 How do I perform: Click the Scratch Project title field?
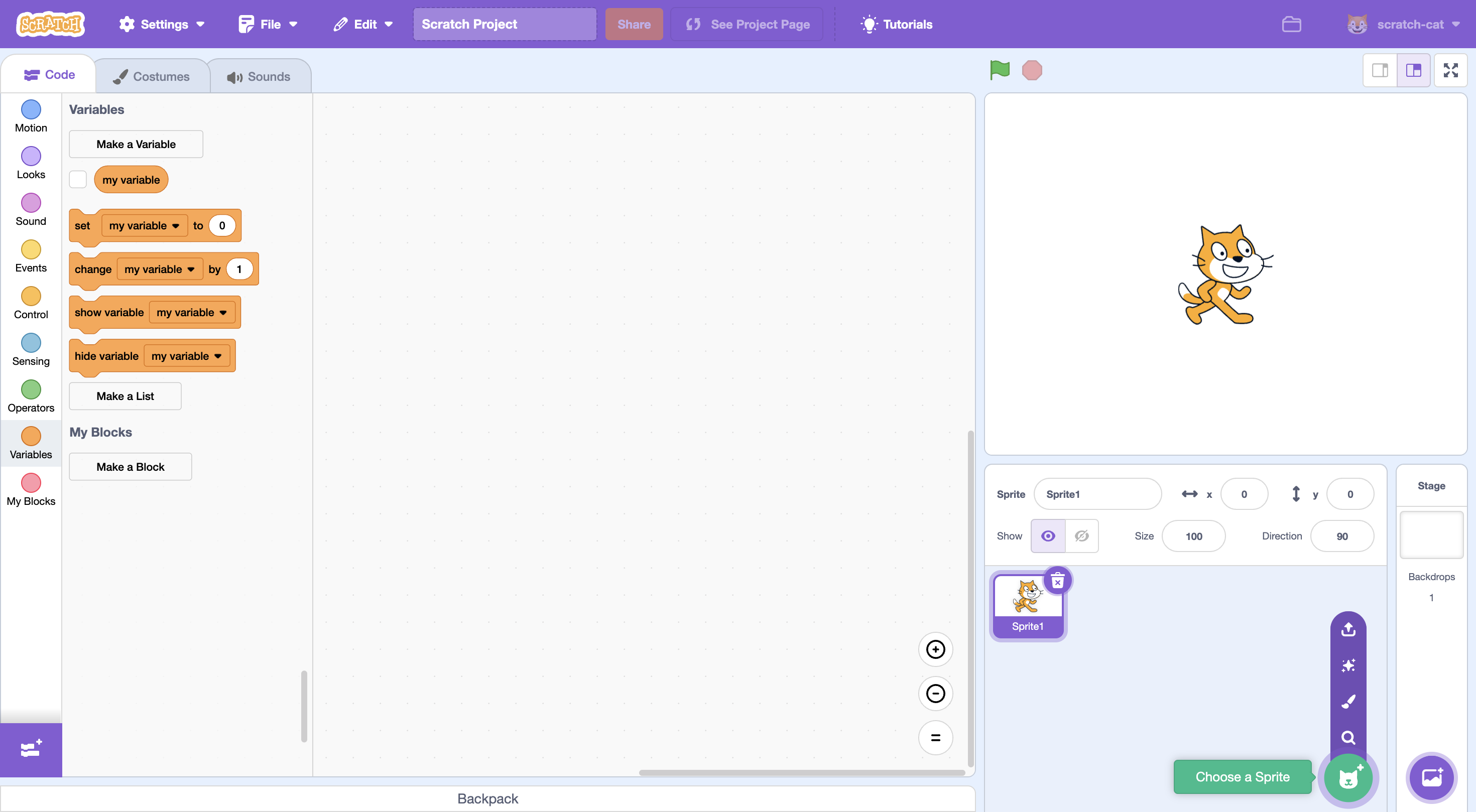[504, 24]
